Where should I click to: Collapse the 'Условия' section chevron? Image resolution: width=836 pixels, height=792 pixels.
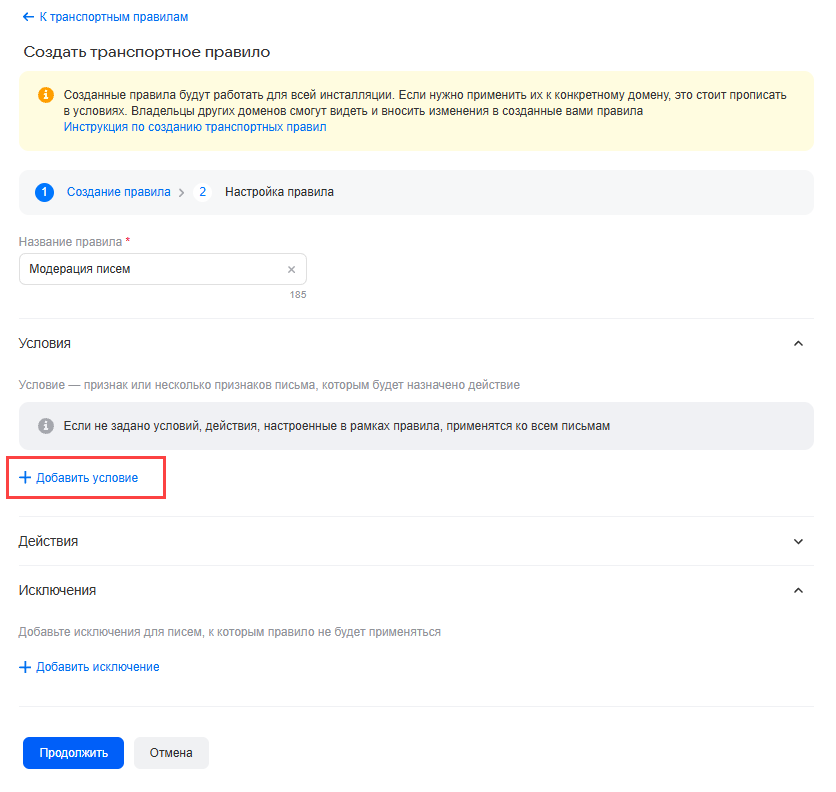click(798, 343)
